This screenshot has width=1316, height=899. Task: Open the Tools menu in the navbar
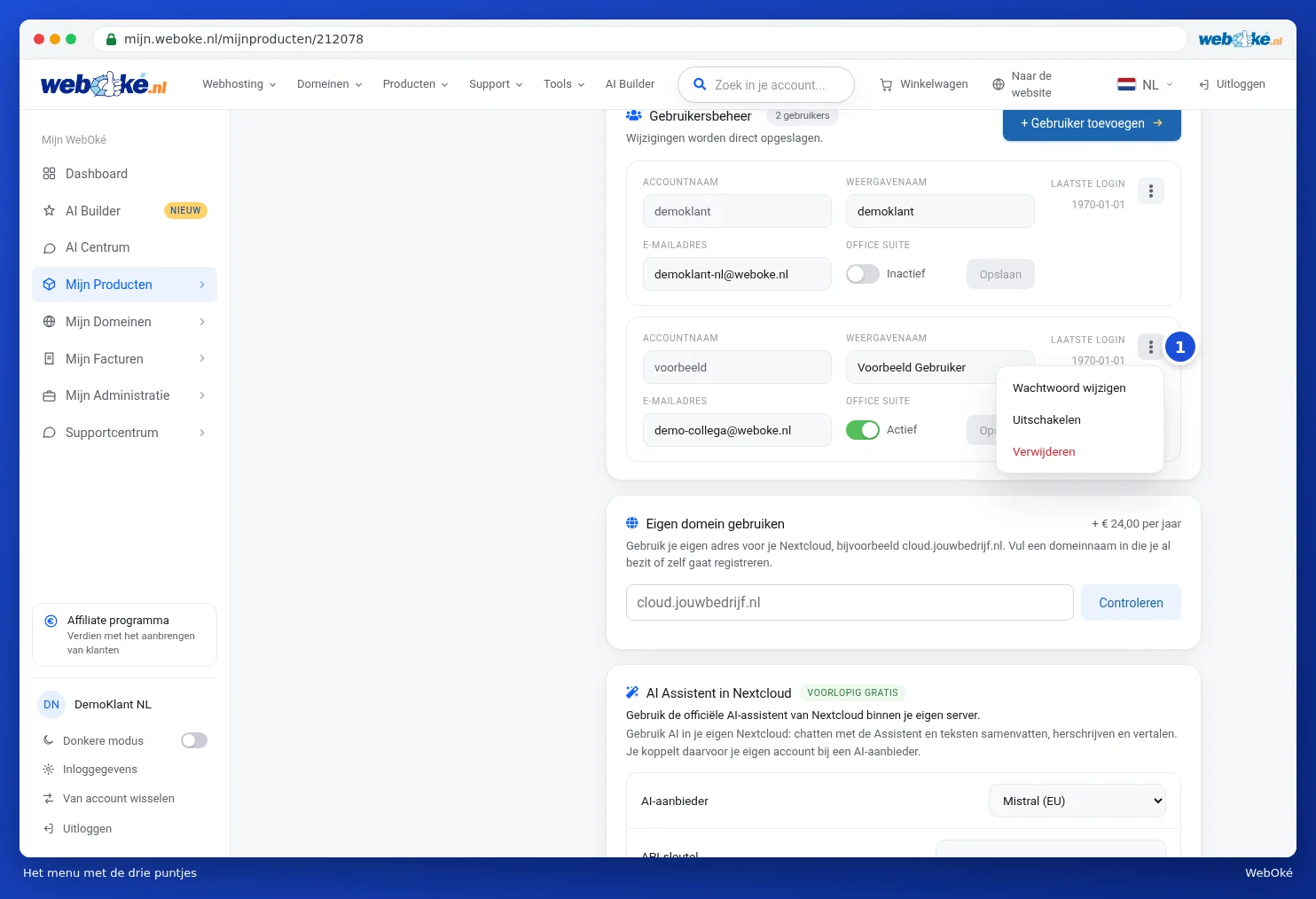tap(564, 84)
